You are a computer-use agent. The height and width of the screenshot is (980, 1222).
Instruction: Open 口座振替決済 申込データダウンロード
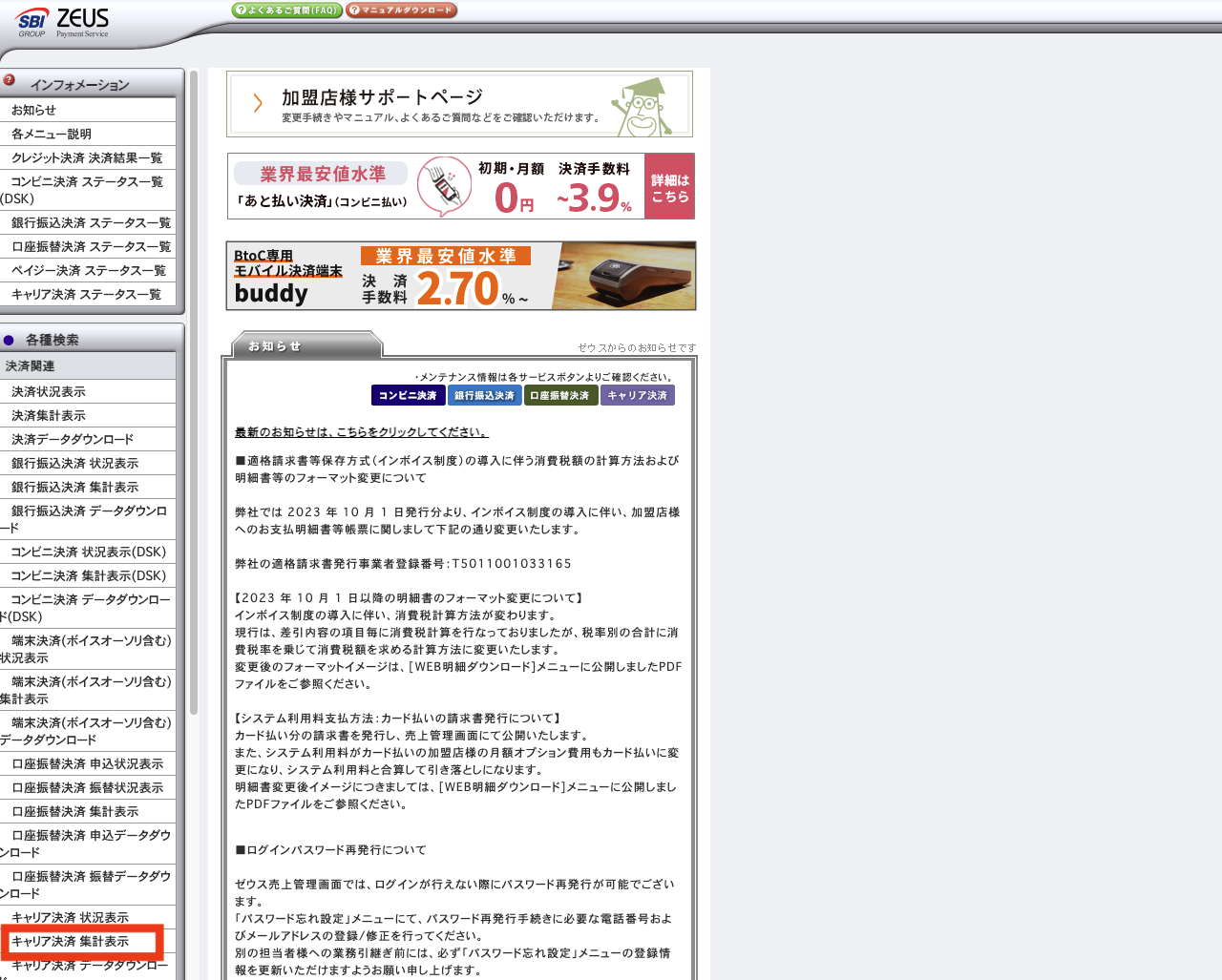(88, 844)
